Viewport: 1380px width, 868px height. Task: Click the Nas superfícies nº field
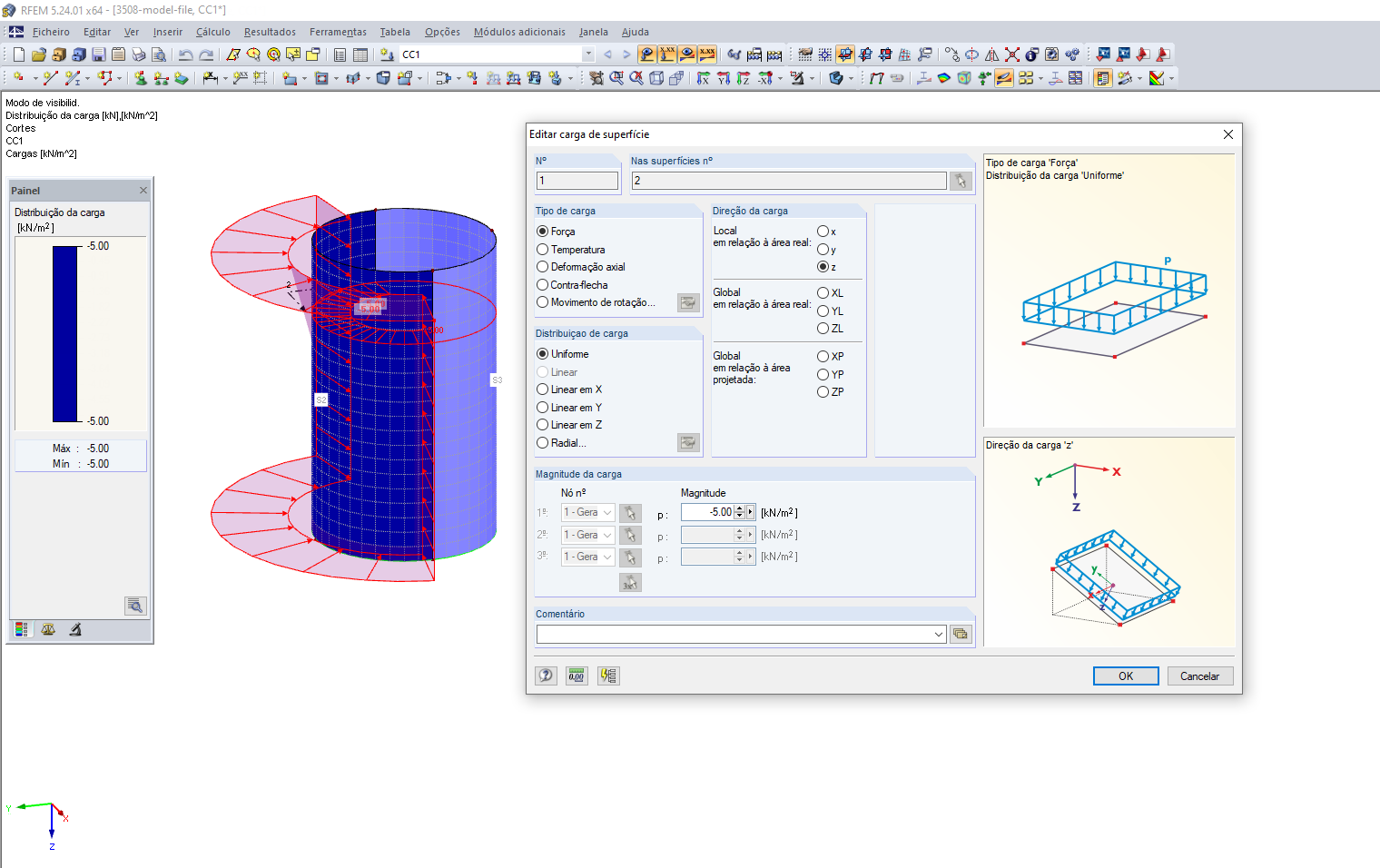click(x=788, y=181)
